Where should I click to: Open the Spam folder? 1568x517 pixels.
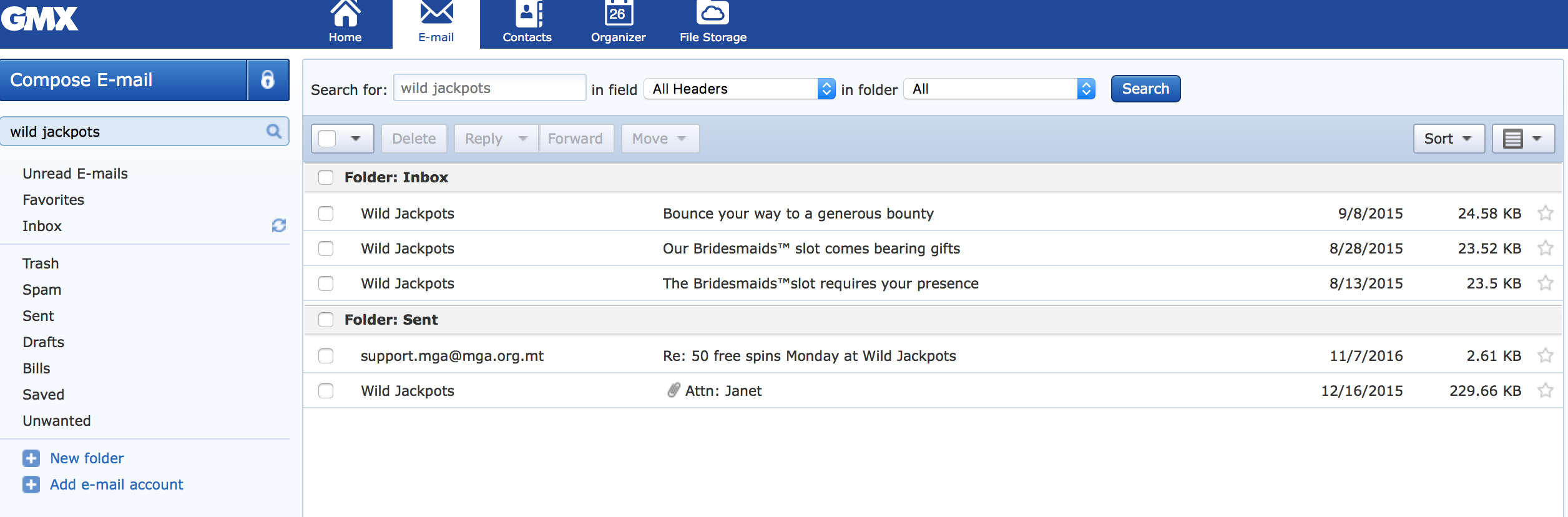click(42, 290)
